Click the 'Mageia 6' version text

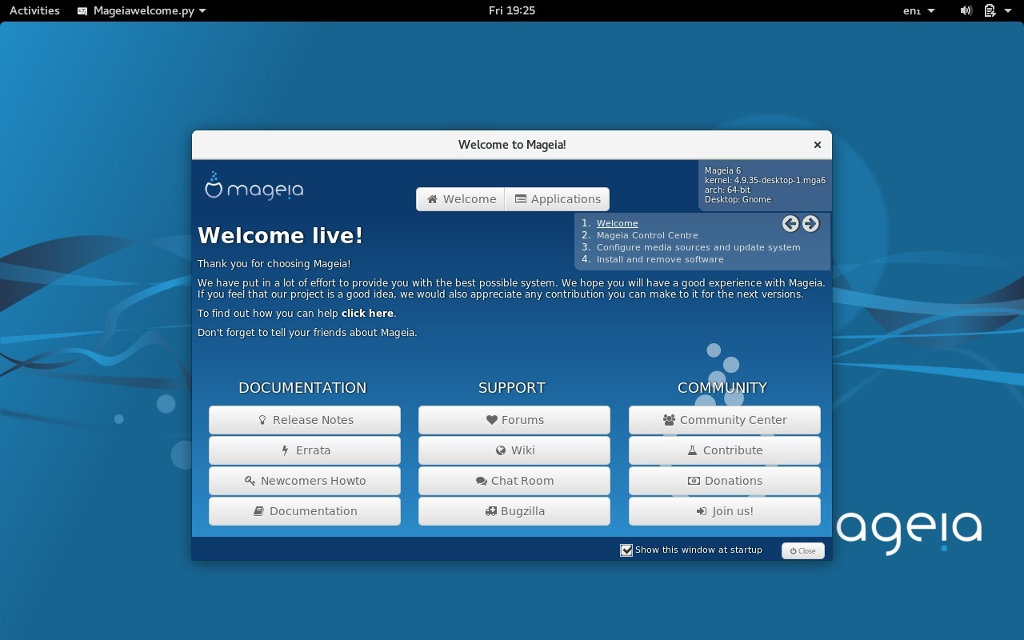coord(722,170)
